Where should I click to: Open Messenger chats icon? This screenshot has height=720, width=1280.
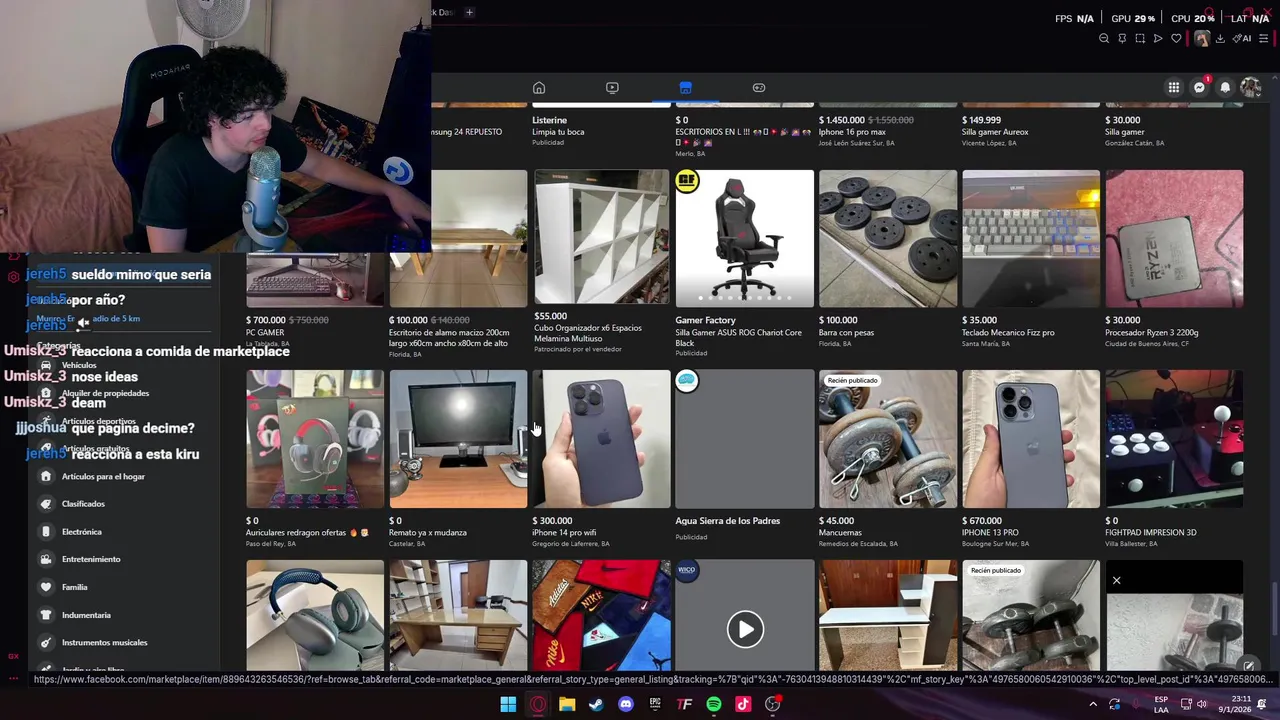click(1199, 88)
